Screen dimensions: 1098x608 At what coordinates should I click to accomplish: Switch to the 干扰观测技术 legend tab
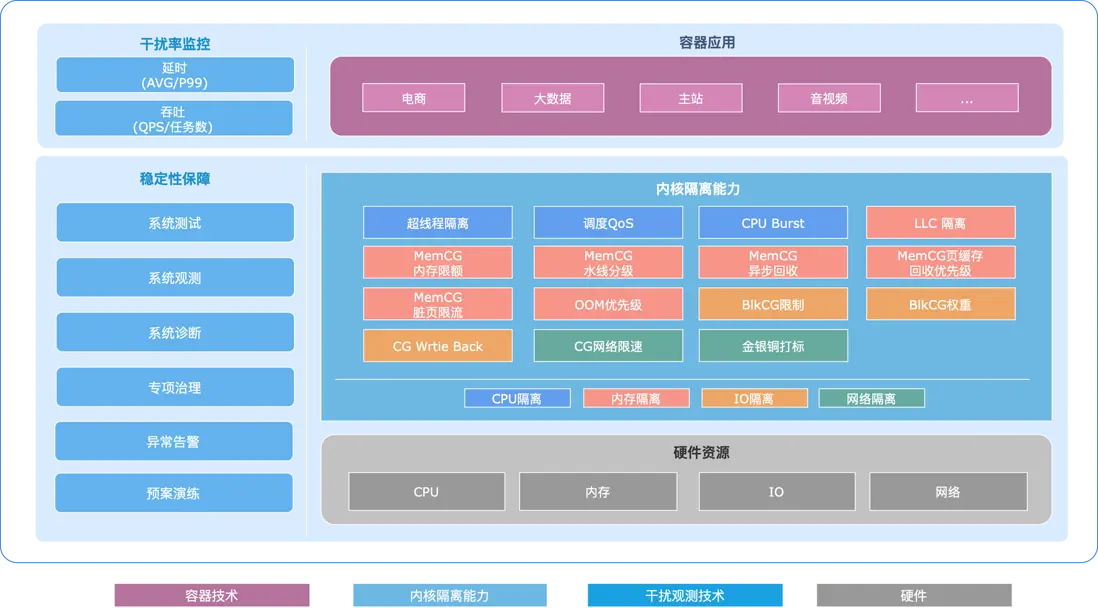[683, 594]
